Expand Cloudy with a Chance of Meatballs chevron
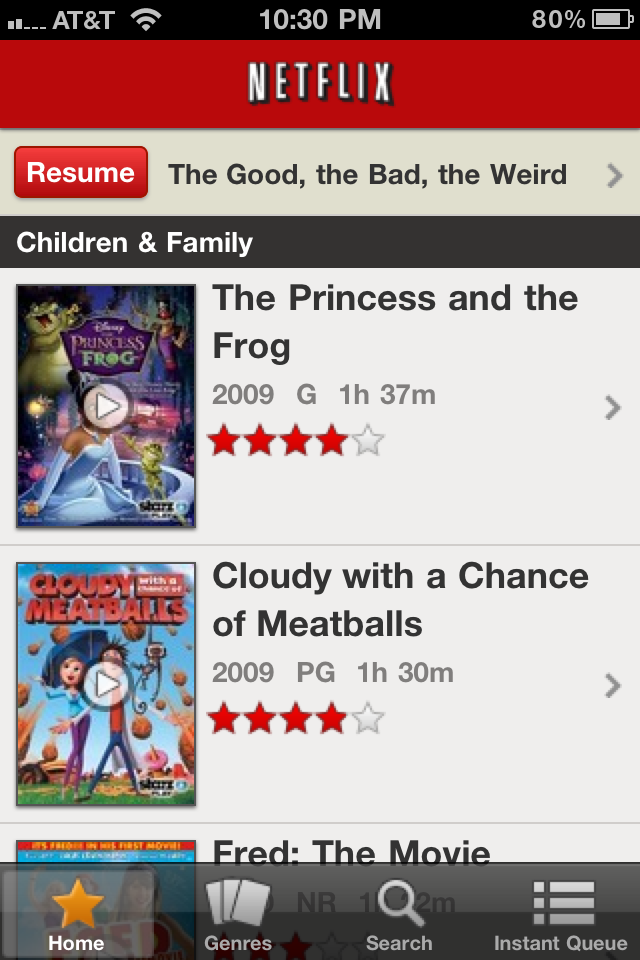640x960 pixels. pyautogui.click(x=613, y=685)
